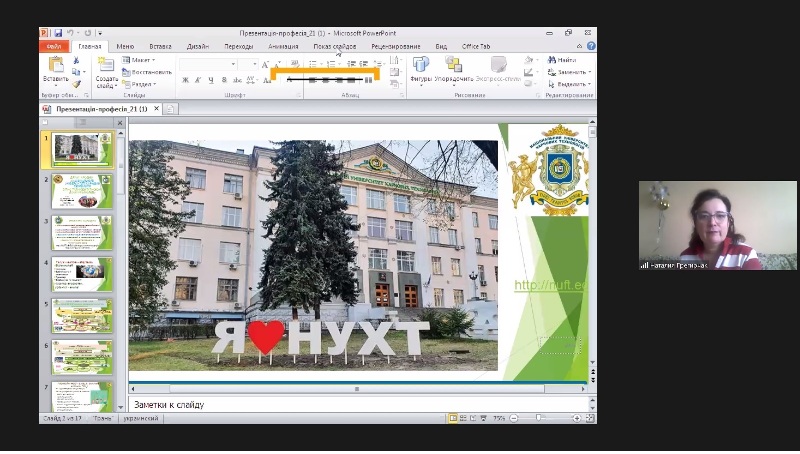Click the Paste (Вставить) clipboard icon
This screenshot has width=800, height=454.
tap(55, 66)
